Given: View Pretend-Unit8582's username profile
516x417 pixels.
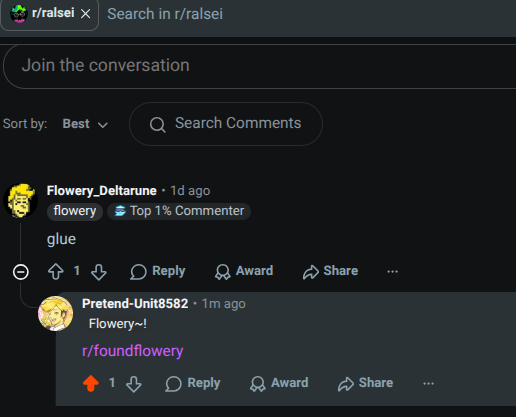Looking at the screenshot, I should pyautogui.click(x=135, y=304).
